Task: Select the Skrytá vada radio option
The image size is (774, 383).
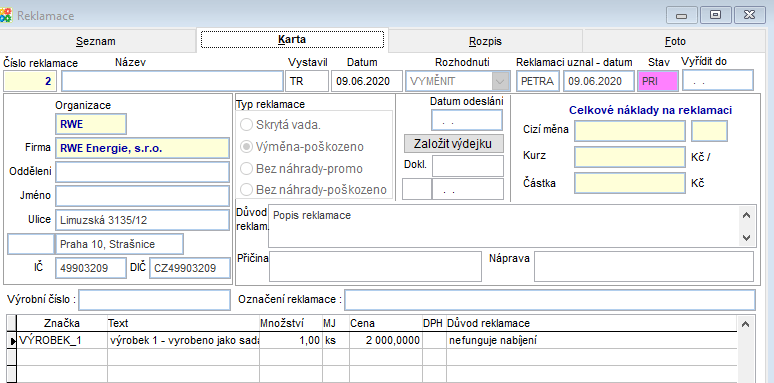Action: pos(246,124)
